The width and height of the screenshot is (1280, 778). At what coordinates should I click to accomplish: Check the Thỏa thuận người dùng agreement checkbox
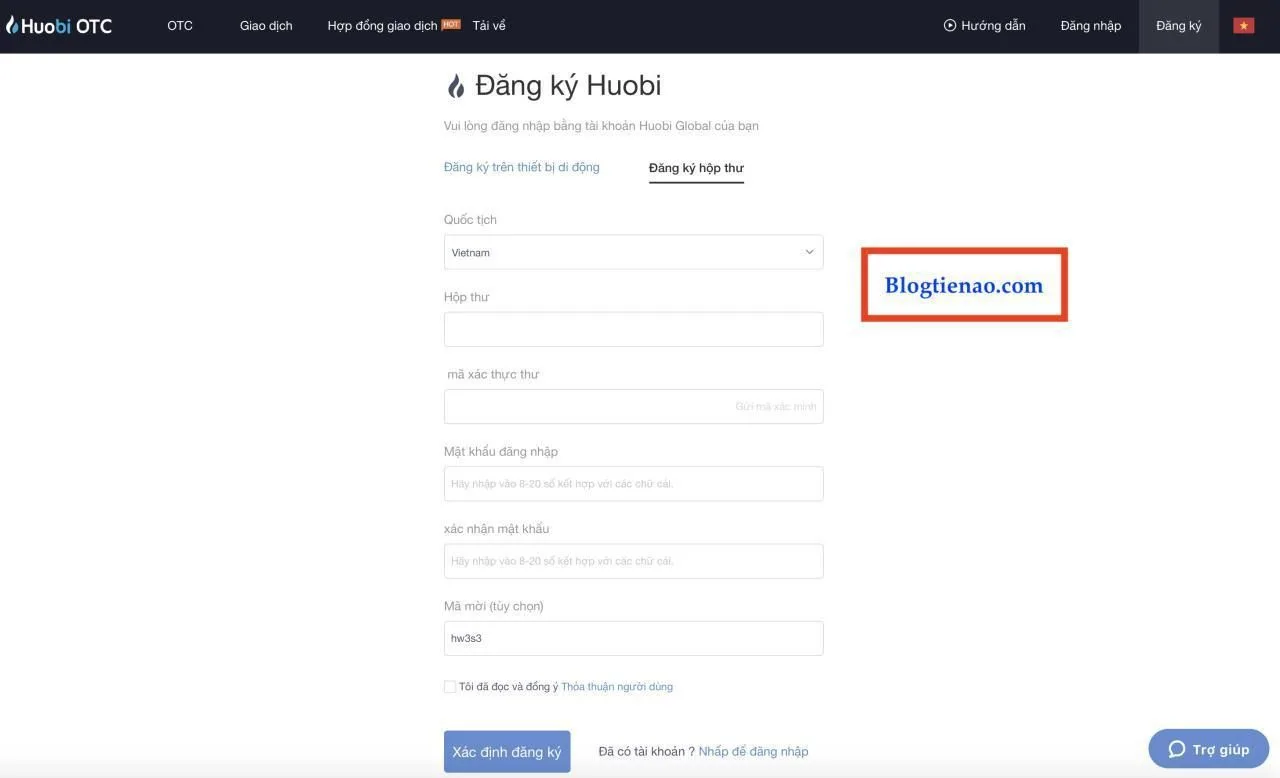click(x=449, y=686)
